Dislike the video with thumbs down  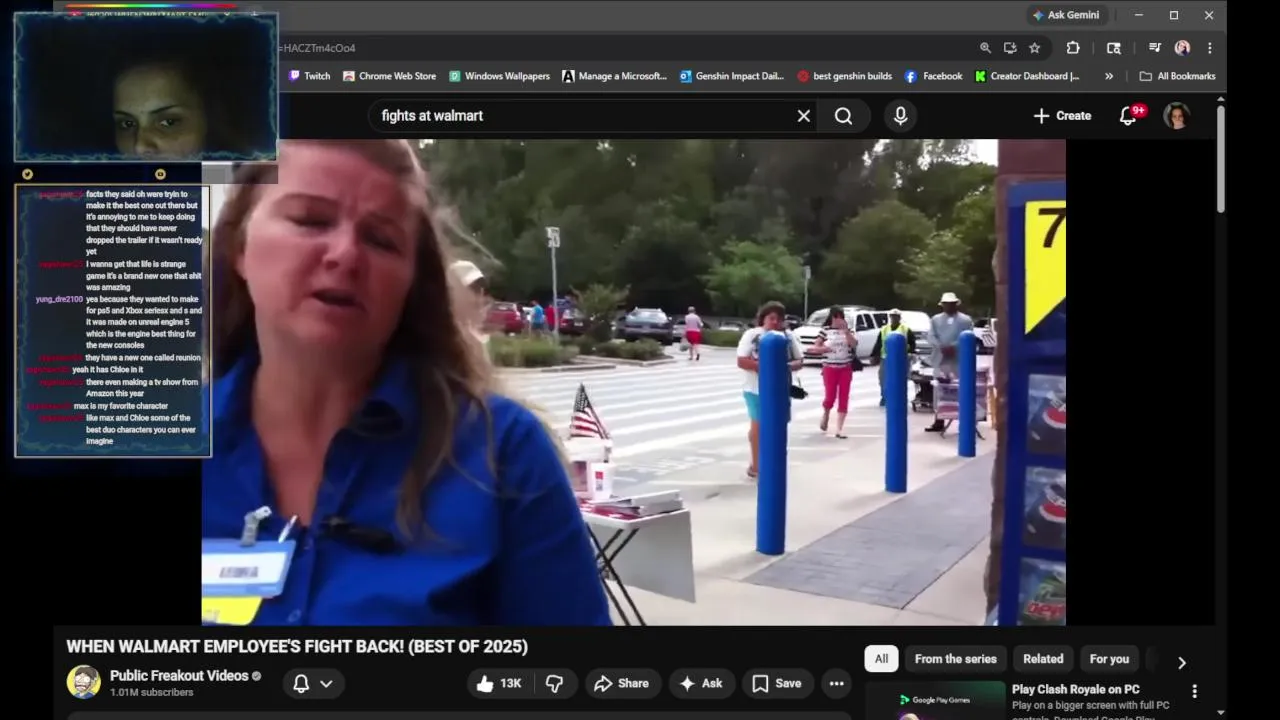click(x=555, y=684)
